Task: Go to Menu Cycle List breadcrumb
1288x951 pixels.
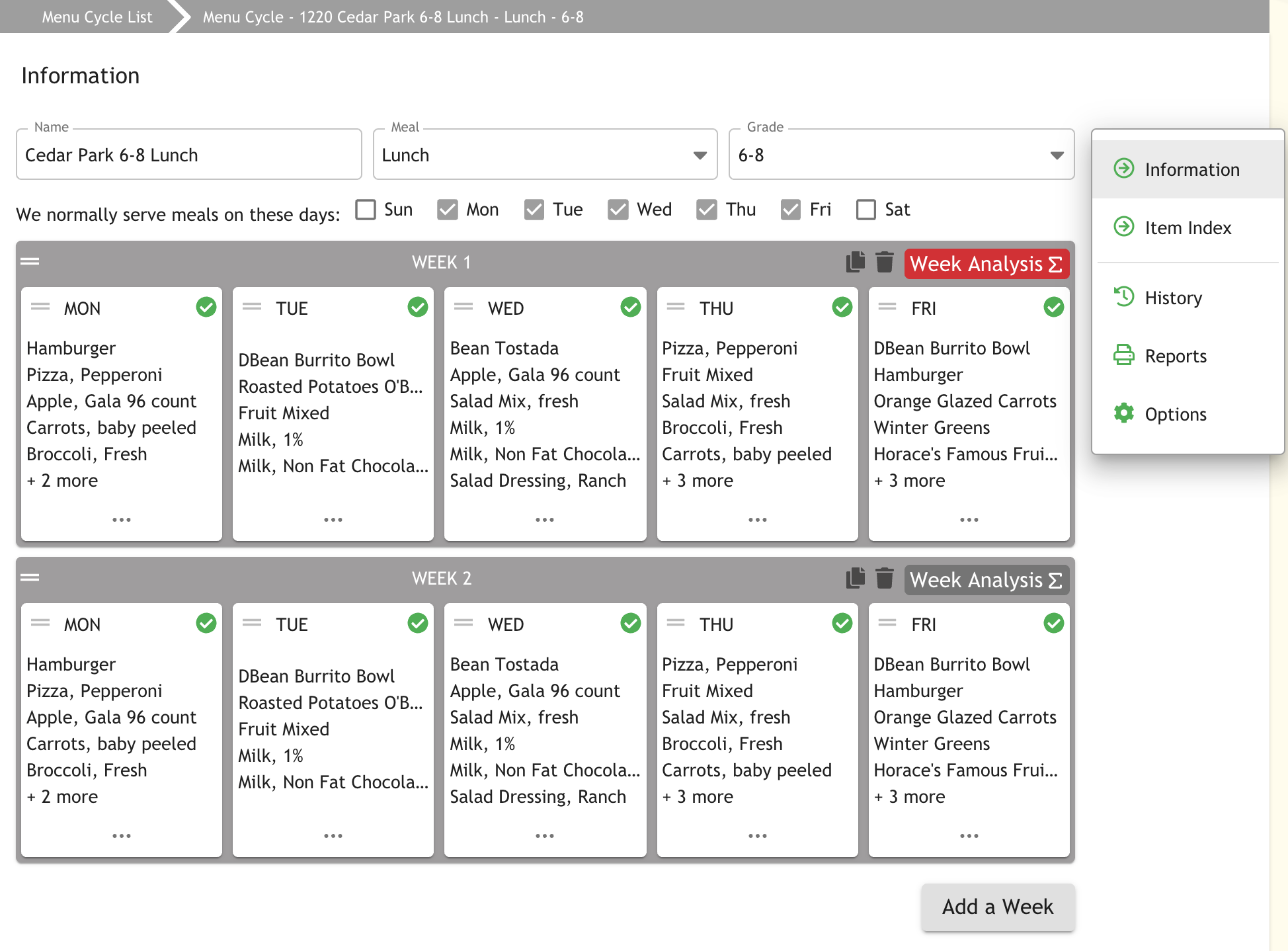Action: click(x=97, y=17)
